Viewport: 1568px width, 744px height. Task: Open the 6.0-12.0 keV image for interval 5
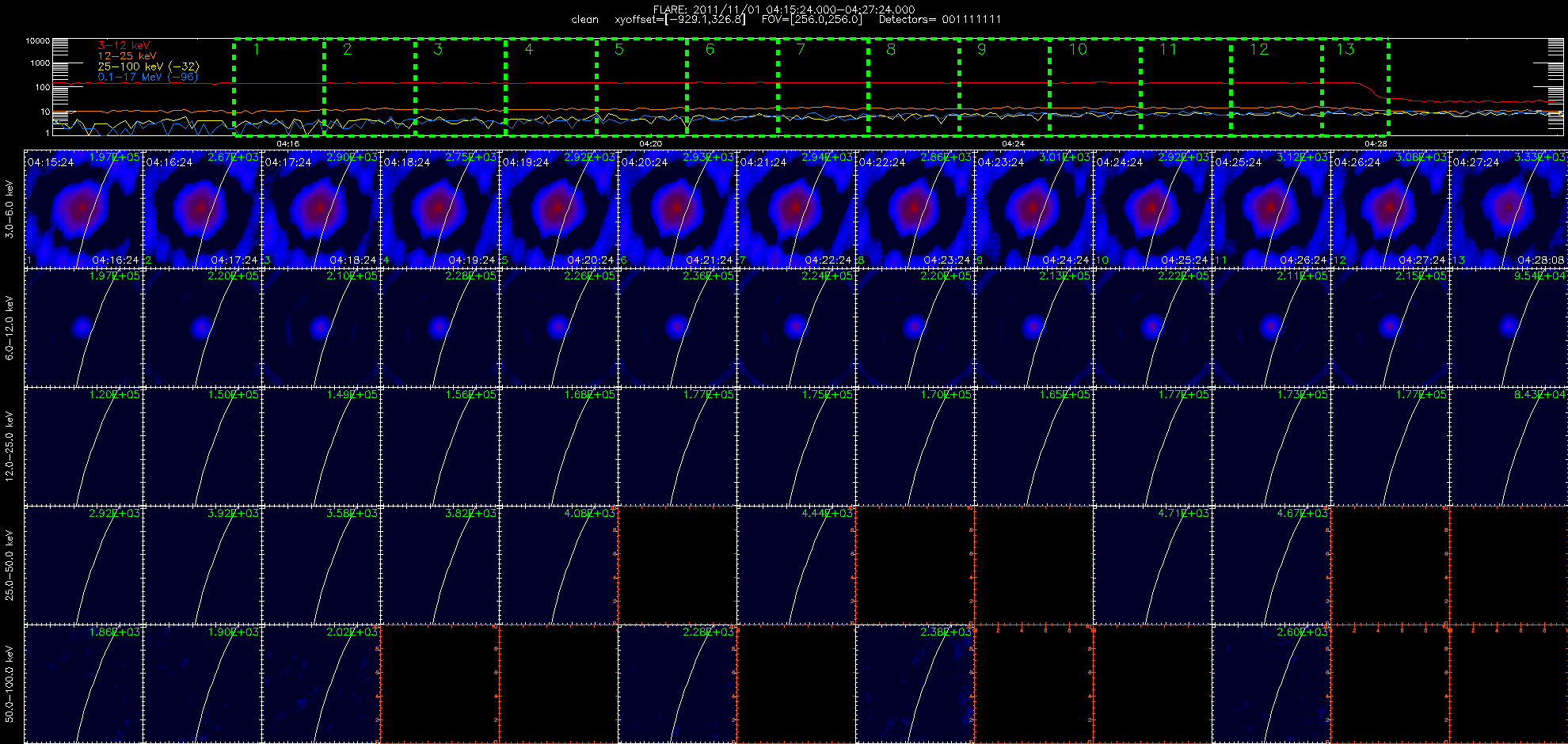[x=558, y=327]
